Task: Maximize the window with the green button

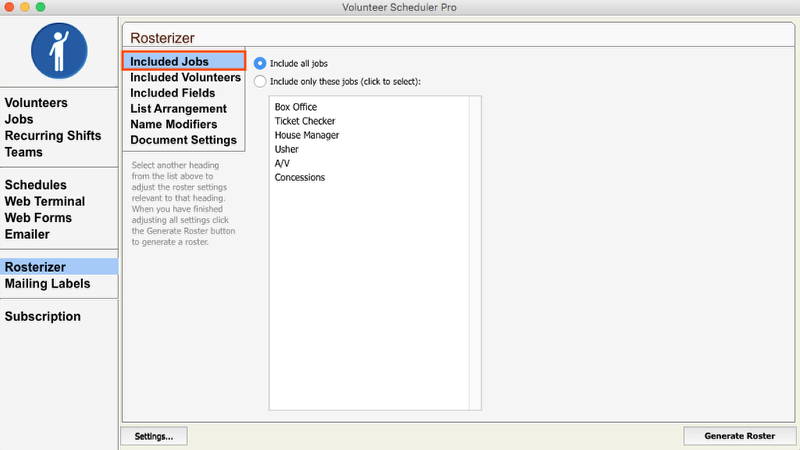Action: (x=41, y=7)
